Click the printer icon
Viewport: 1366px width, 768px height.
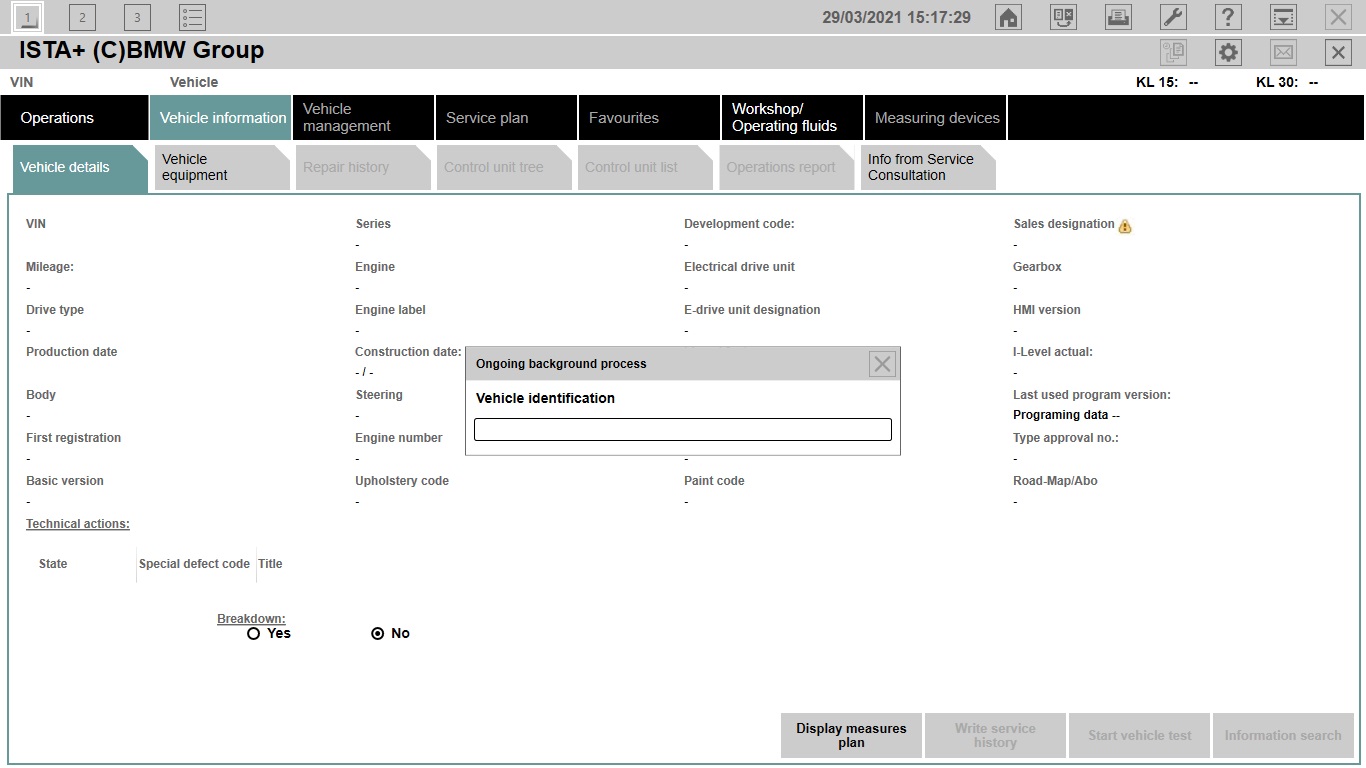tap(1118, 17)
